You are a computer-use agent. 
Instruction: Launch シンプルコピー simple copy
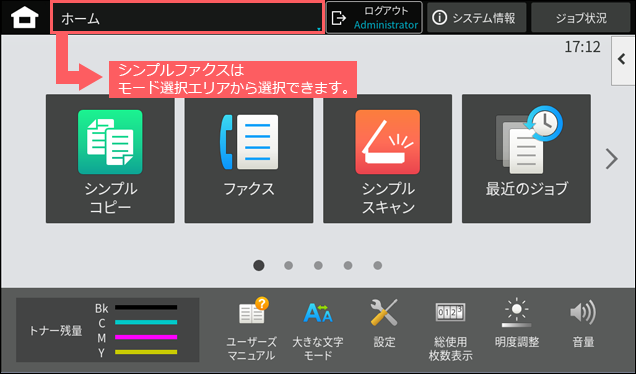coord(110,159)
